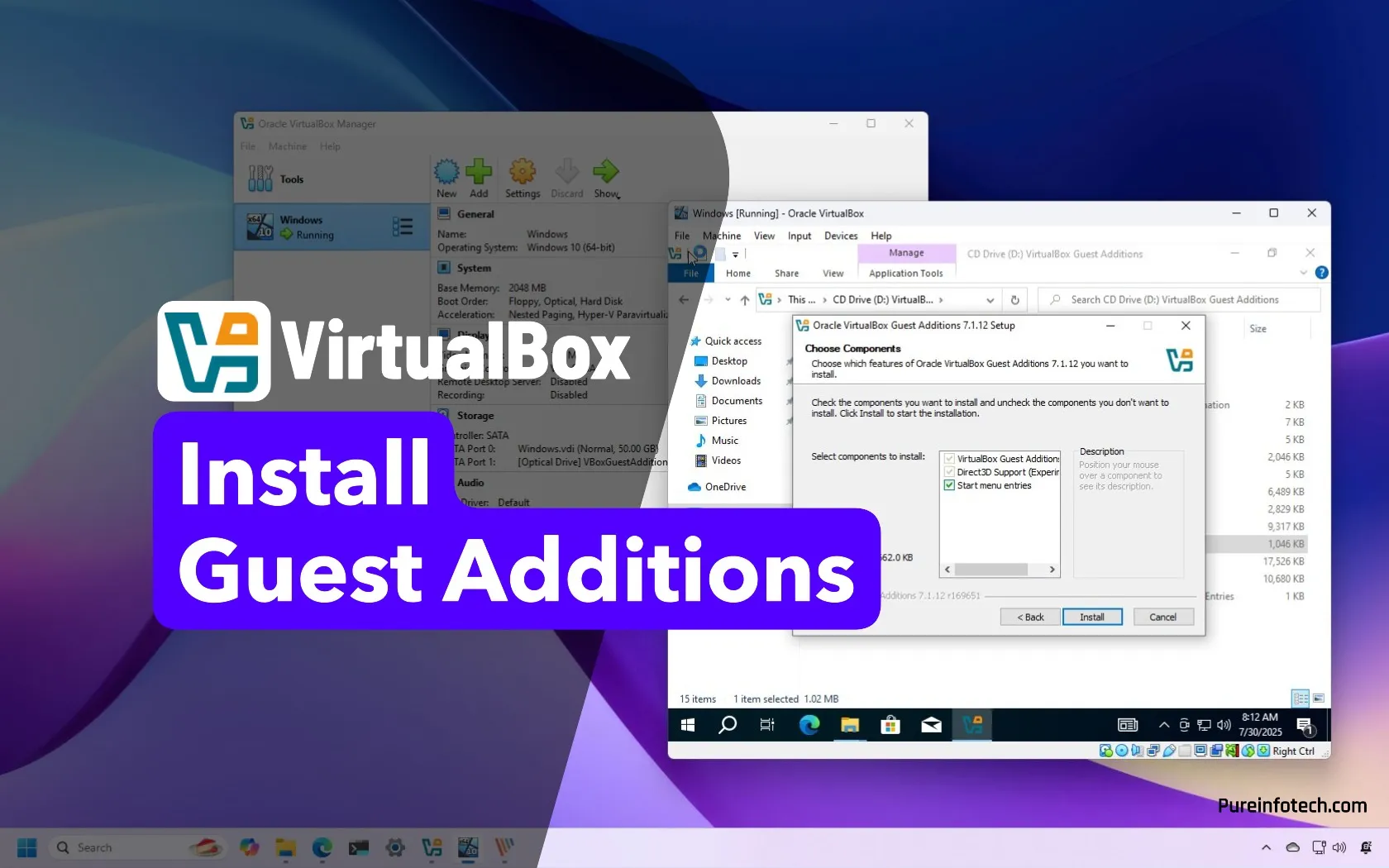
Task: Select Guest Additions setup on guest taskbar
Action: 972,725
